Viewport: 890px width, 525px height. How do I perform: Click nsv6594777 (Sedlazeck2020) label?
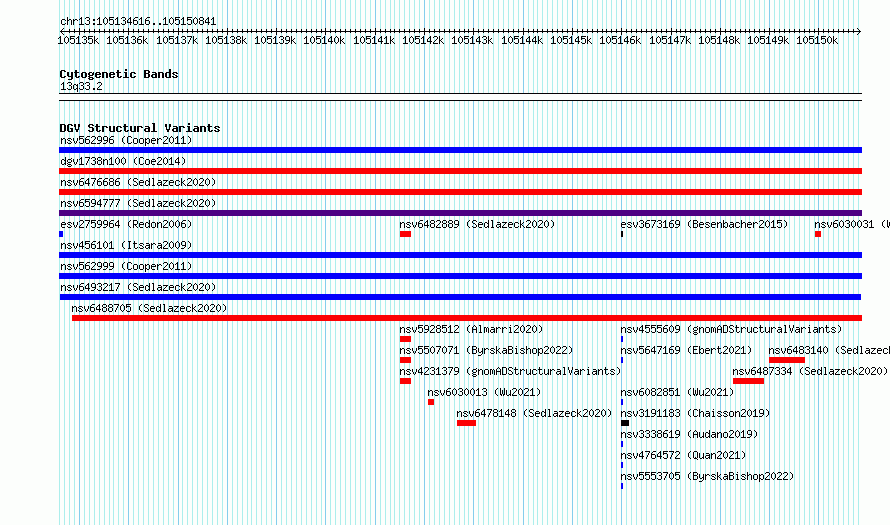tap(138, 203)
